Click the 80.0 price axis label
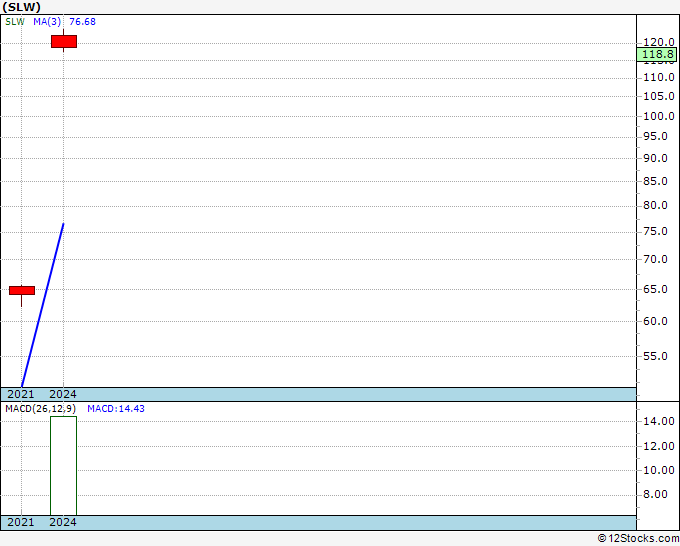Screen dimensions: 680x546 (x=655, y=205)
